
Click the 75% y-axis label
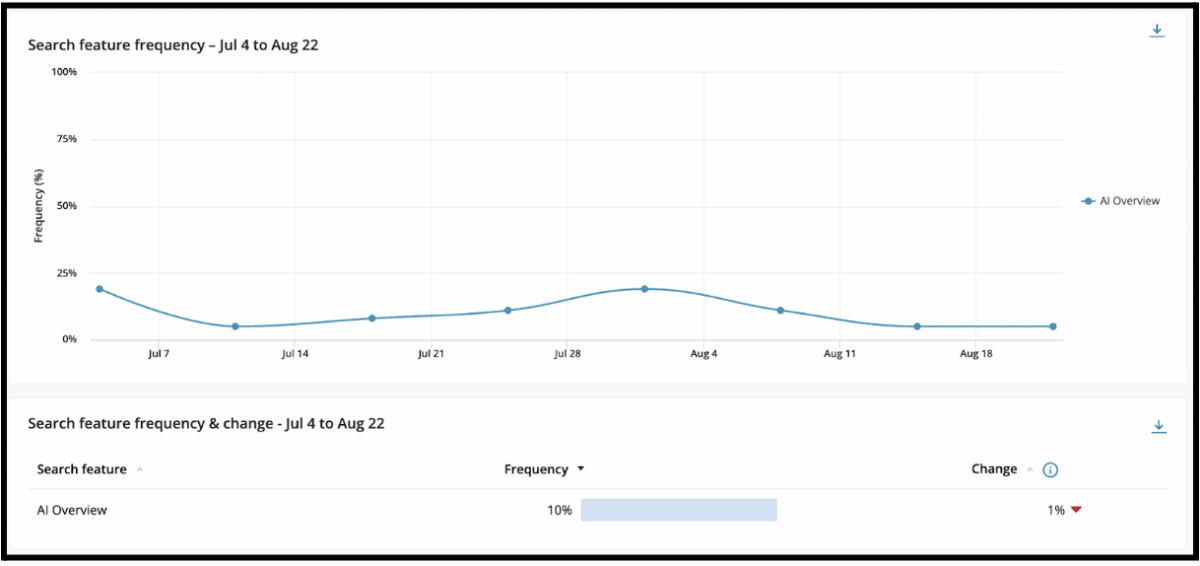click(x=67, y=139)
